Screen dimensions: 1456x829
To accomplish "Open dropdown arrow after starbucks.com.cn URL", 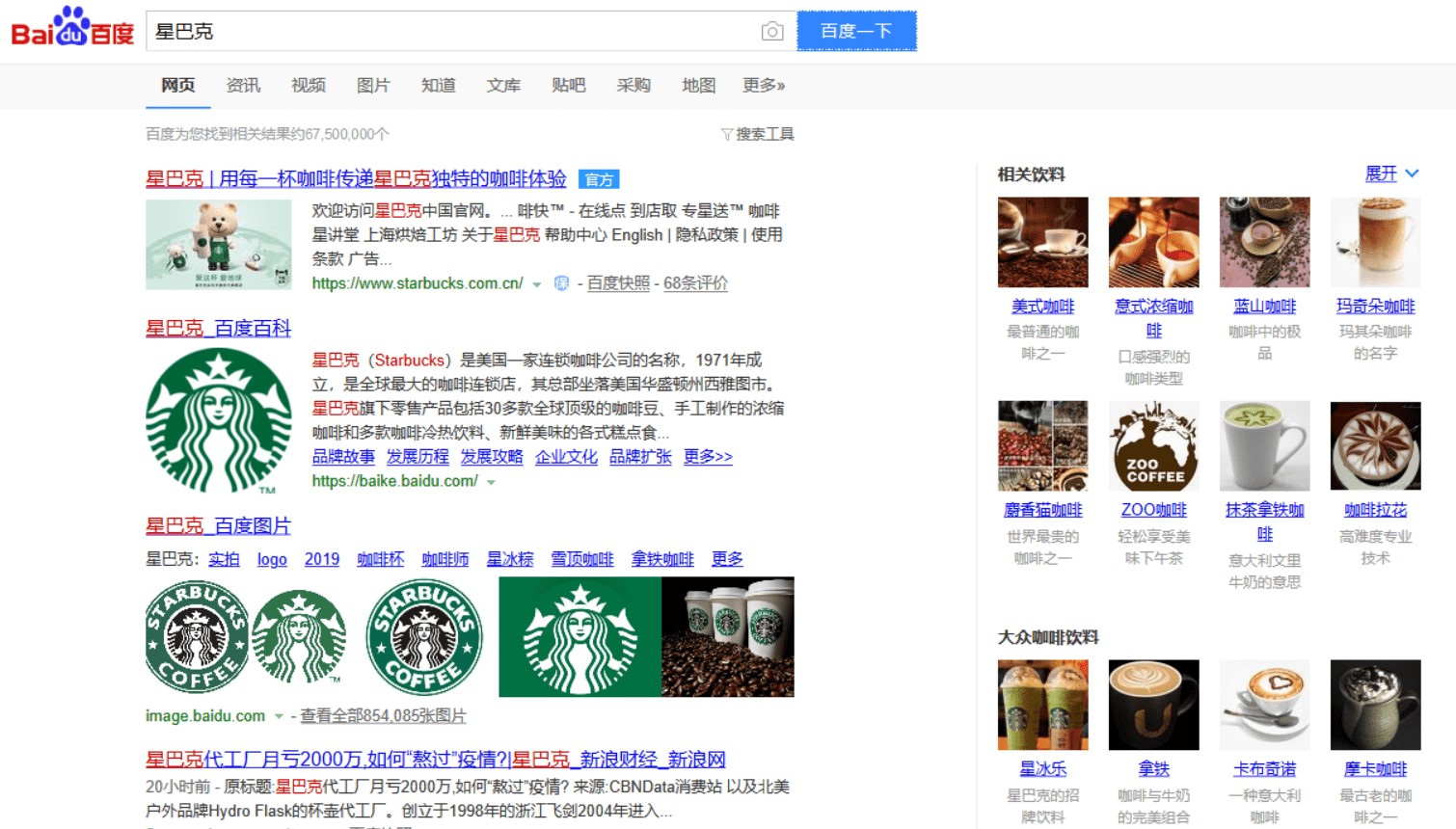I will click(537, 284).
